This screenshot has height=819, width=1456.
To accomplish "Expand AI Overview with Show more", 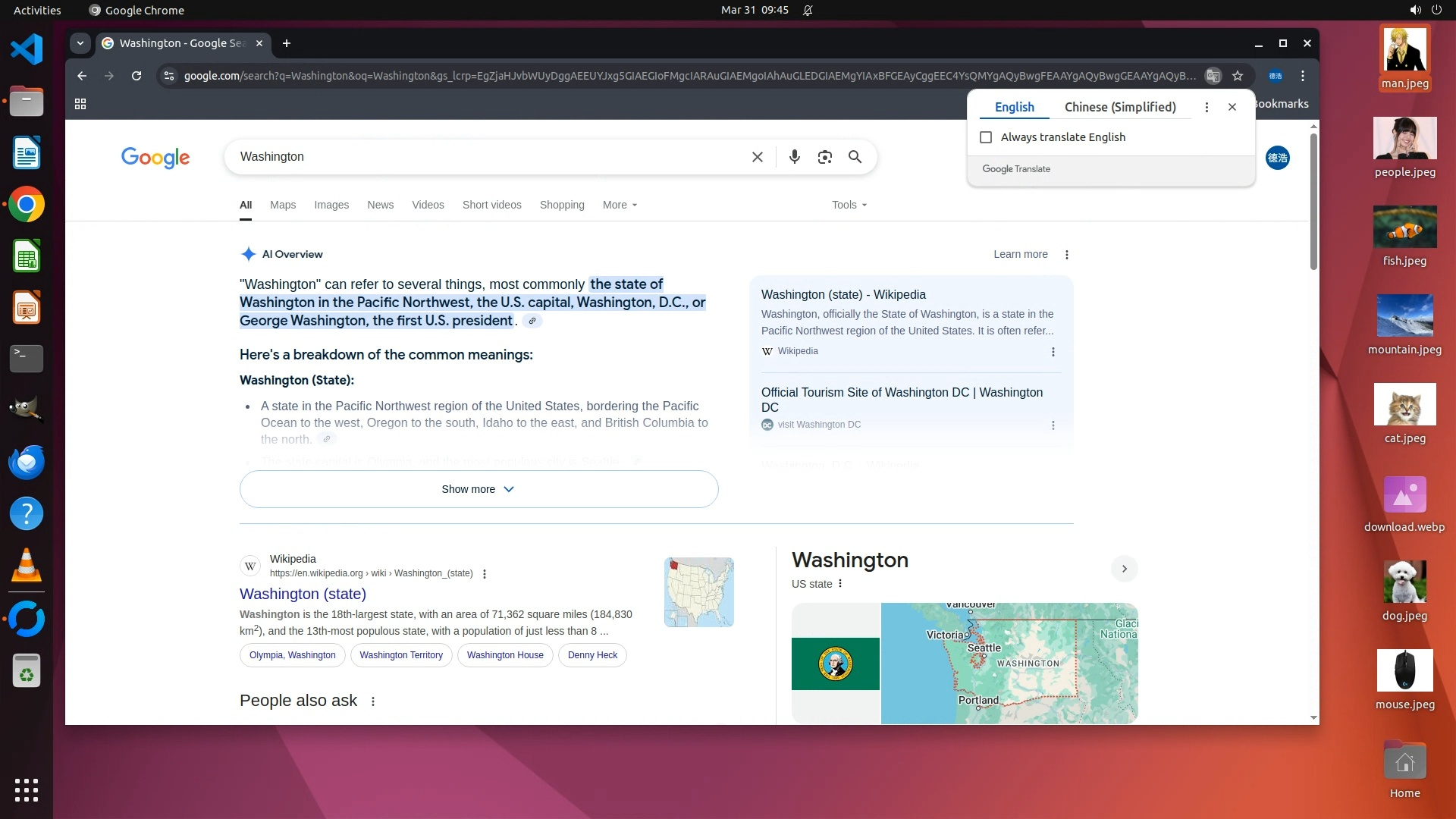I will 479,489.
